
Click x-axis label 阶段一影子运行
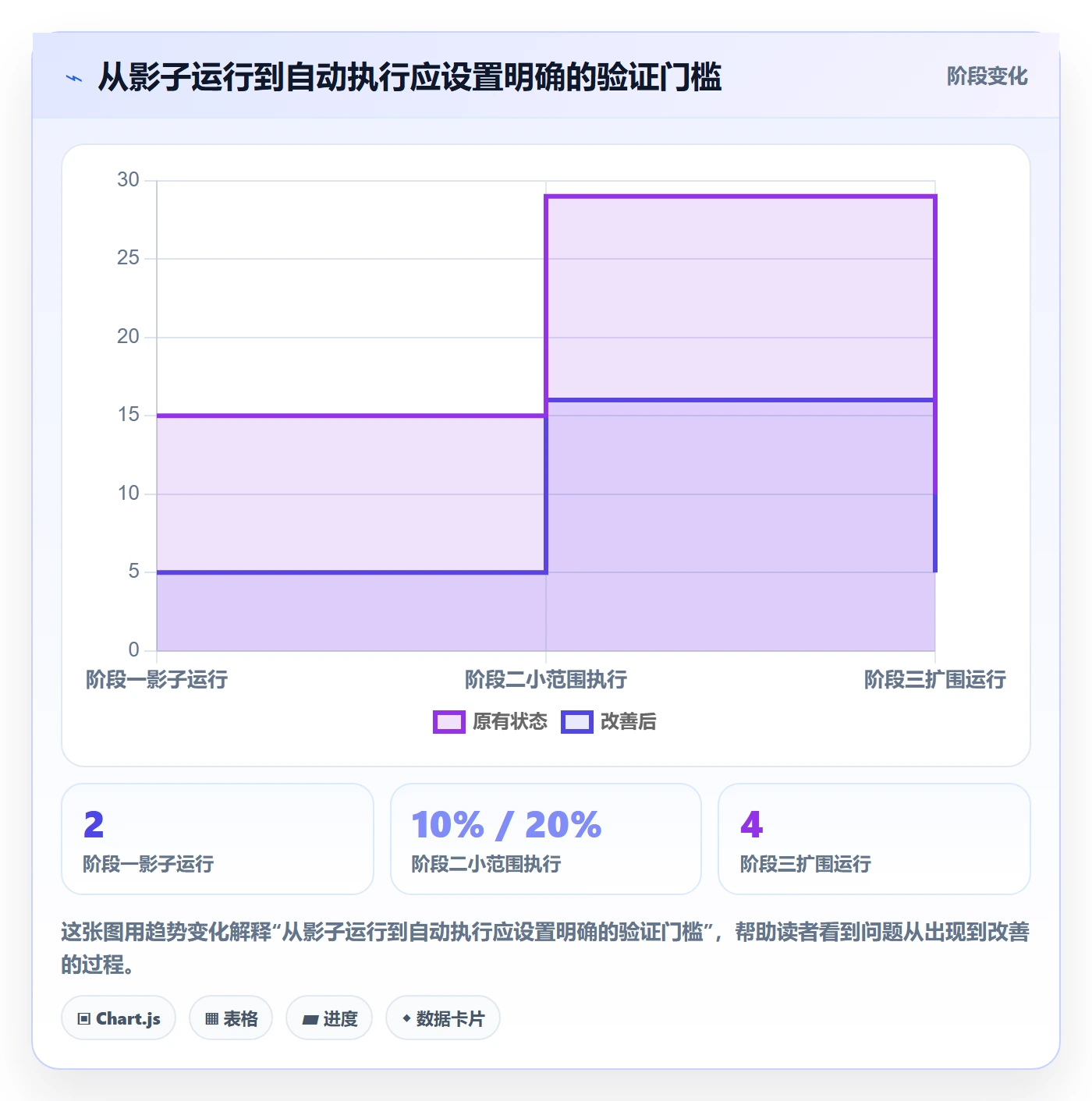(x=157, y=680)
